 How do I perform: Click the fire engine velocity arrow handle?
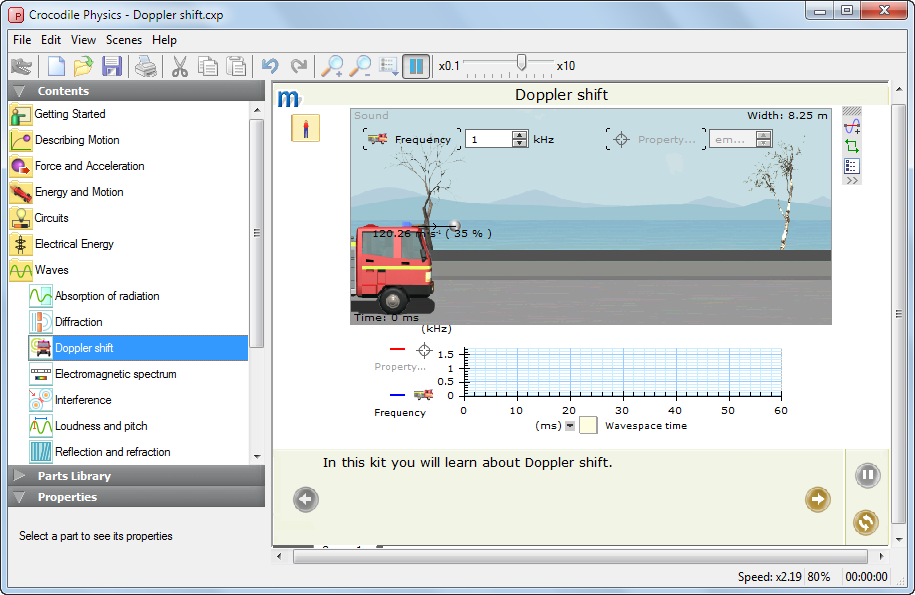(x=455, y=226)
